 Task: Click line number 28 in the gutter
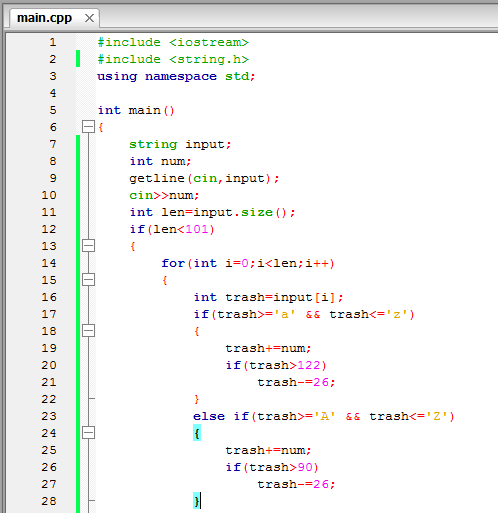tap(49, 501)
